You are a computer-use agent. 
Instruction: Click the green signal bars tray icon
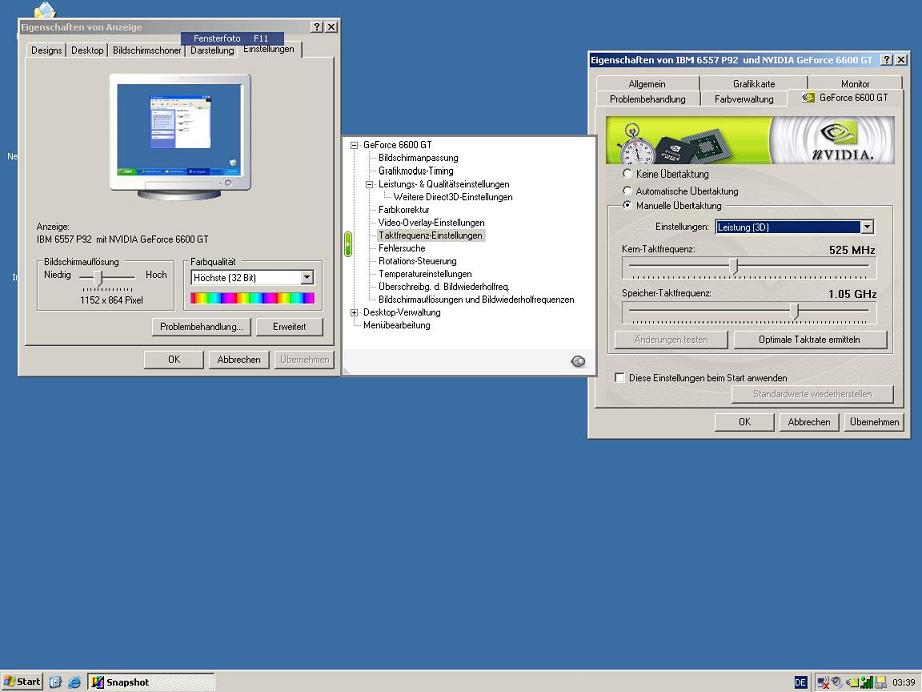tap(866, 682)
